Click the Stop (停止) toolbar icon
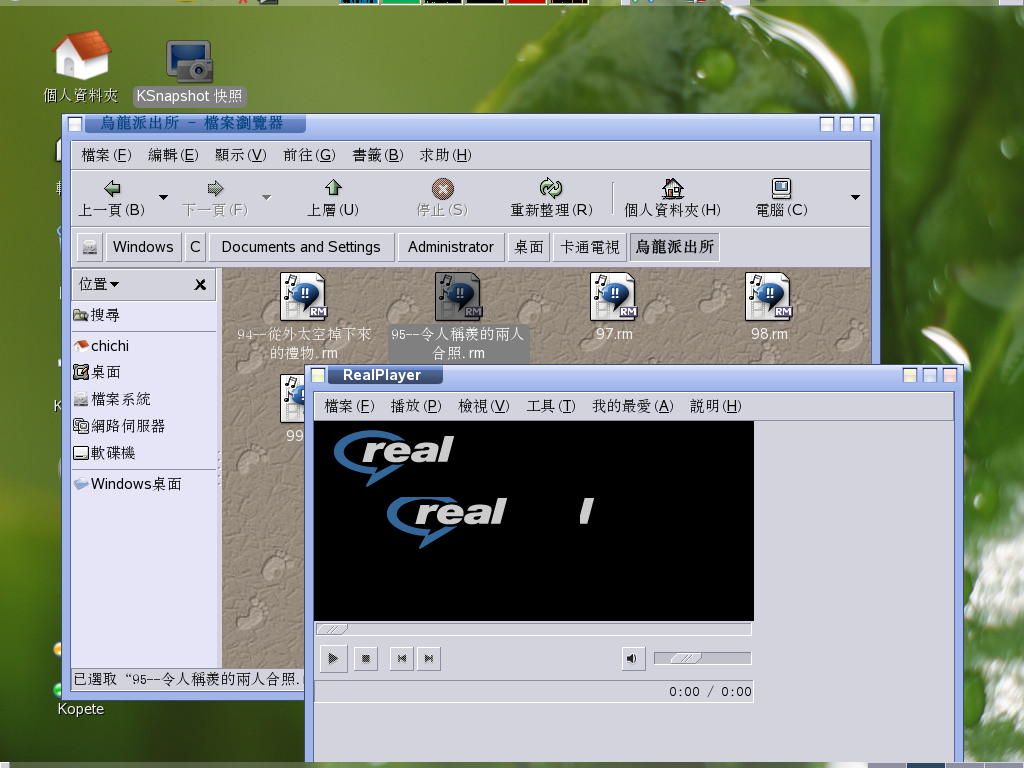Viewport: 1024px width, 768px height. pos(443,189)
